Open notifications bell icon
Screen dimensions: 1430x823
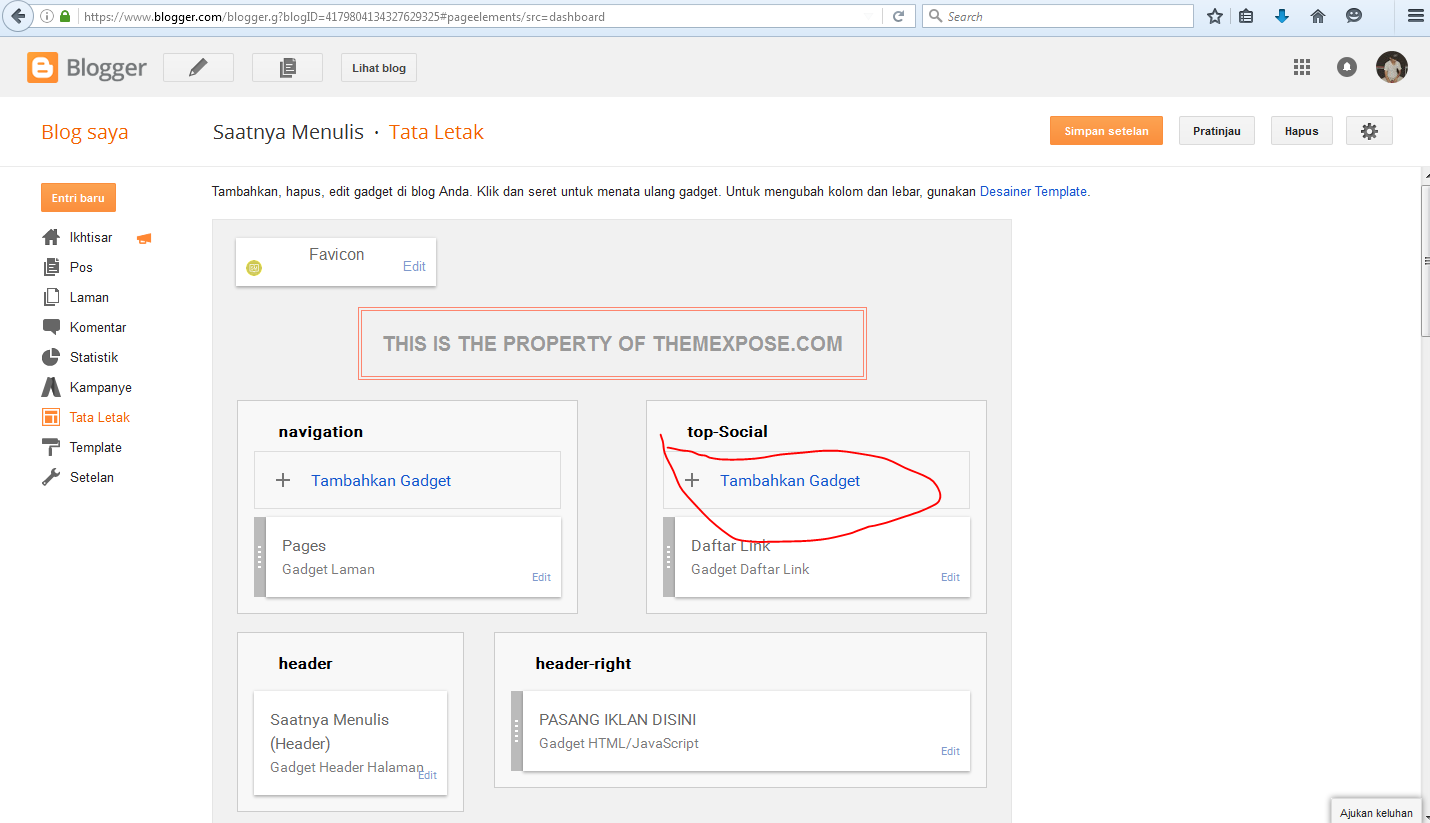[x=1347, y=67]
